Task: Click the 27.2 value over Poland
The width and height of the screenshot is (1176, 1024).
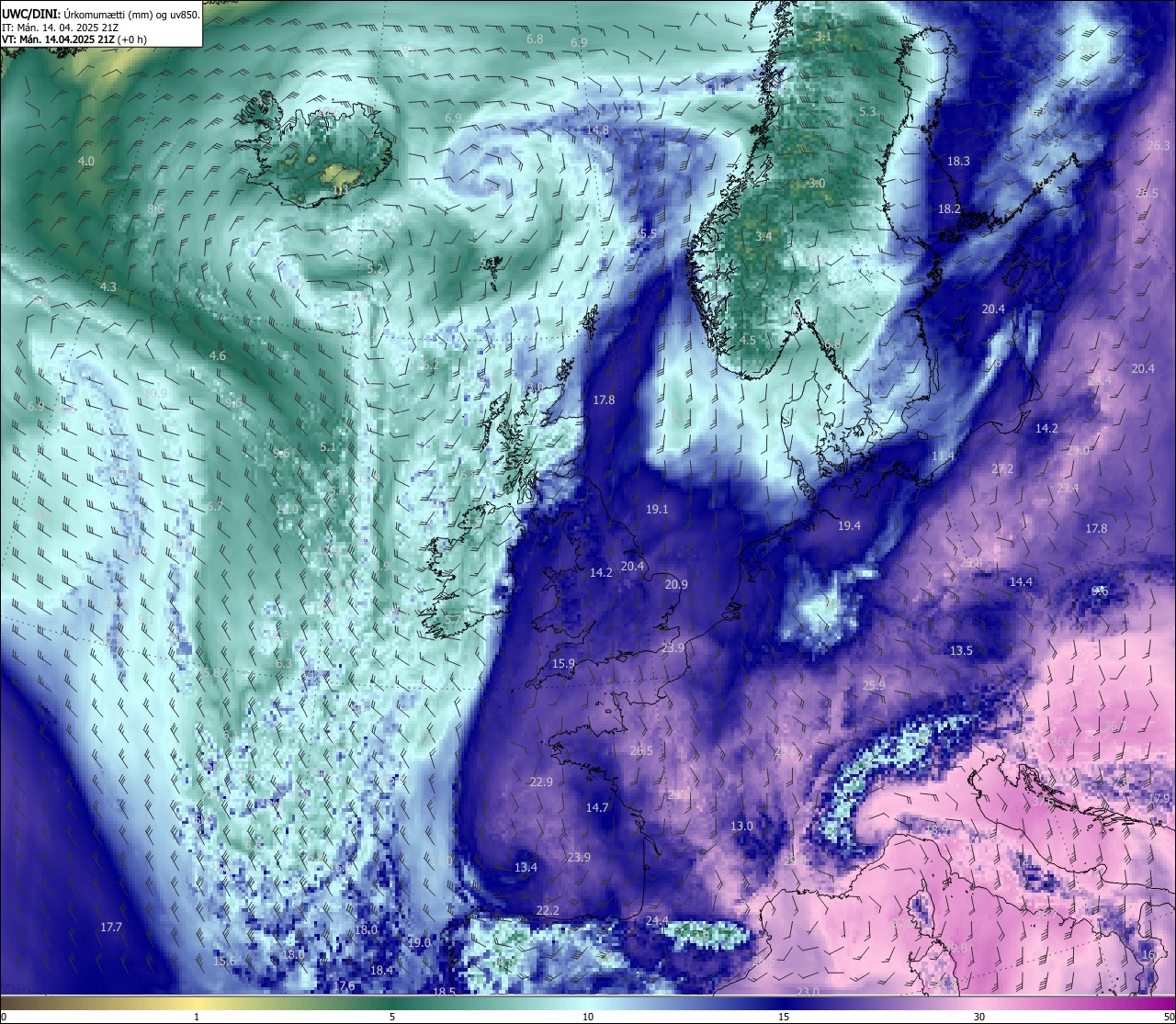Action: (x=1002, y=468)
